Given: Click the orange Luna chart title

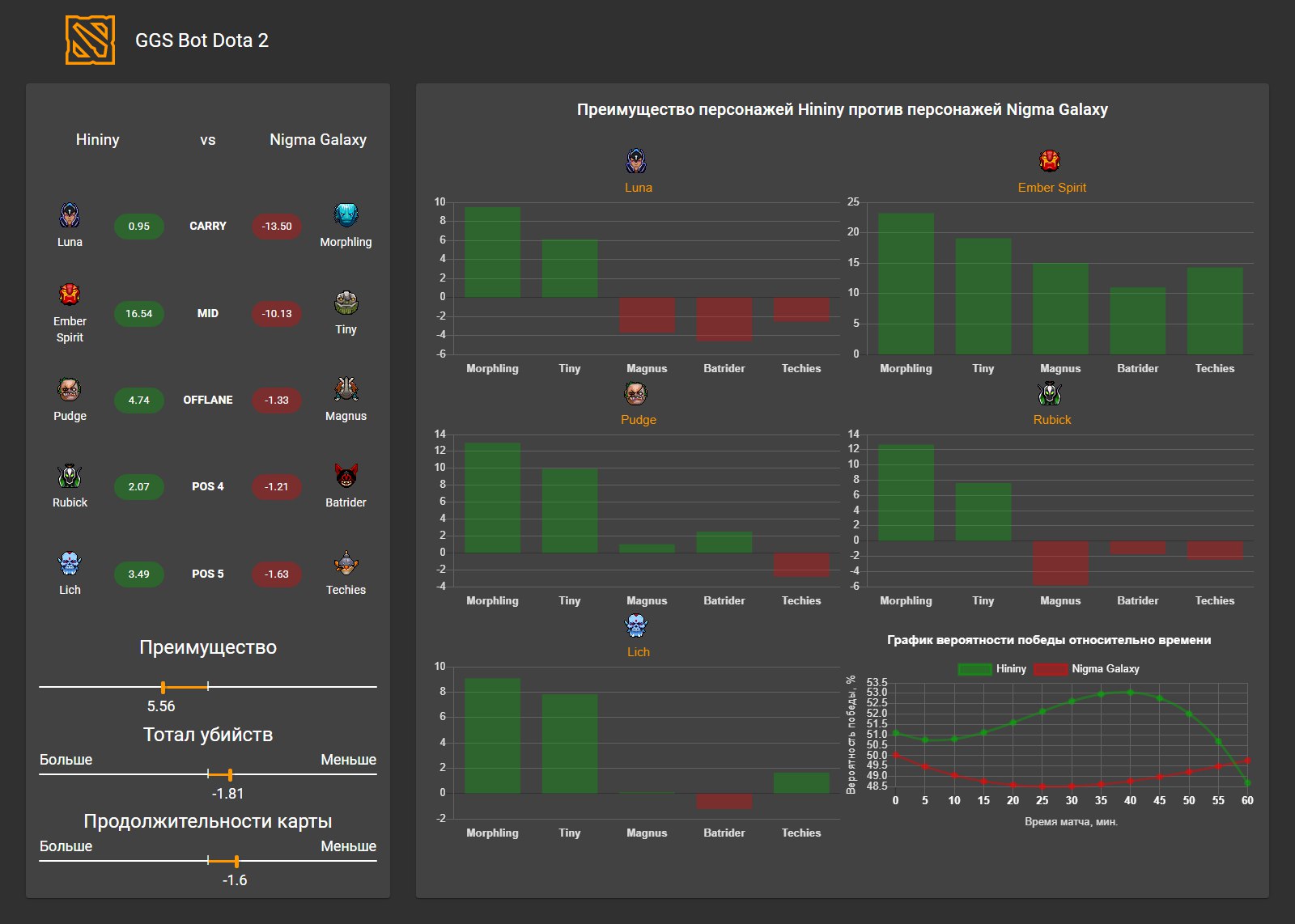Looking at the screenshot, I should coord(638,187).
